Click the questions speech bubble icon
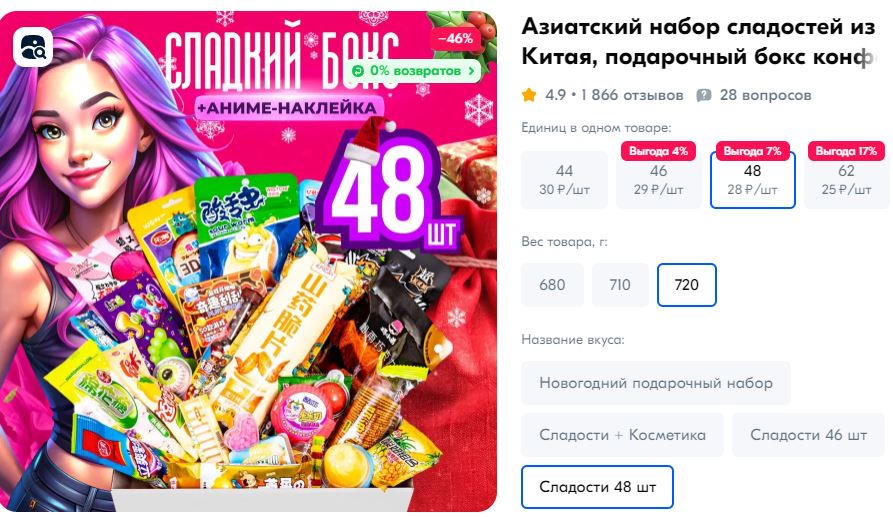This screenshot has width=893, height=517. (x=704, y=95)
